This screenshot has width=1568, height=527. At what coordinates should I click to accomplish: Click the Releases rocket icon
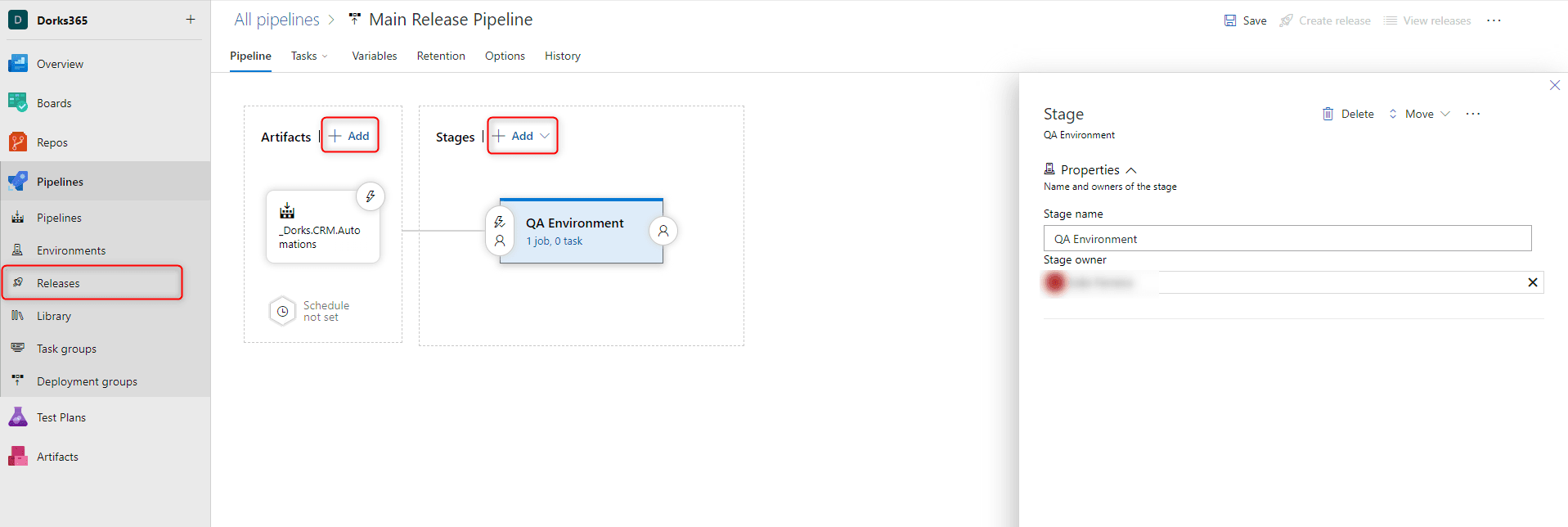[x=18, y=283]
